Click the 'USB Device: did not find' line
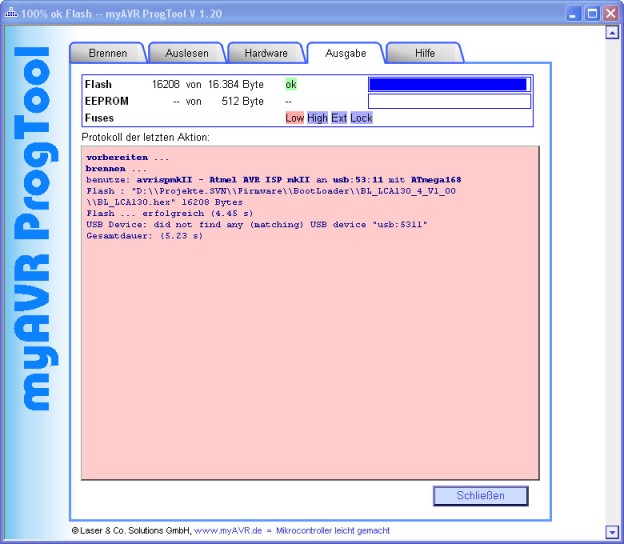This screenshot has width=624, height=544. [257, 224]
